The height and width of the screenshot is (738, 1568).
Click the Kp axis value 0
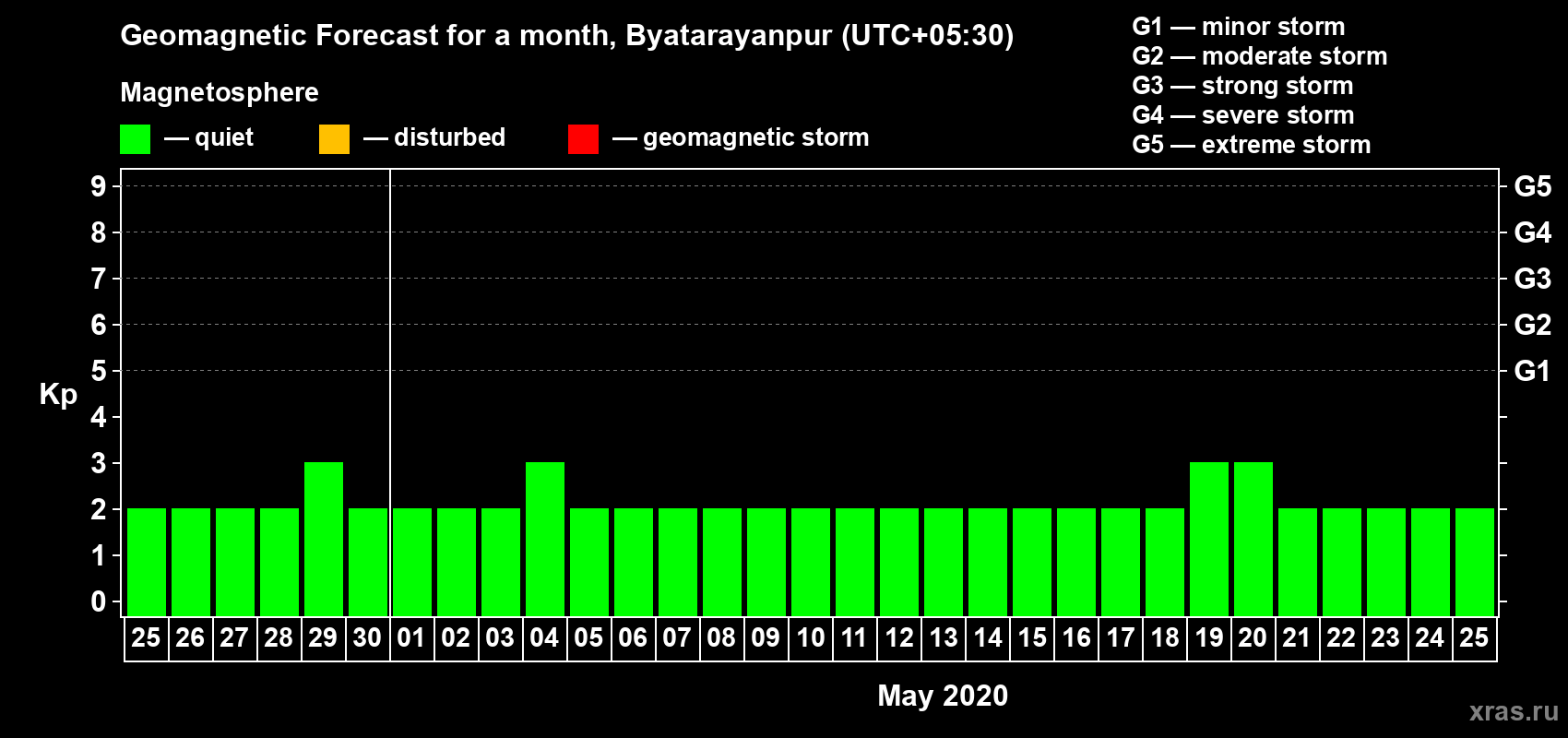click(x=99, y=601)
